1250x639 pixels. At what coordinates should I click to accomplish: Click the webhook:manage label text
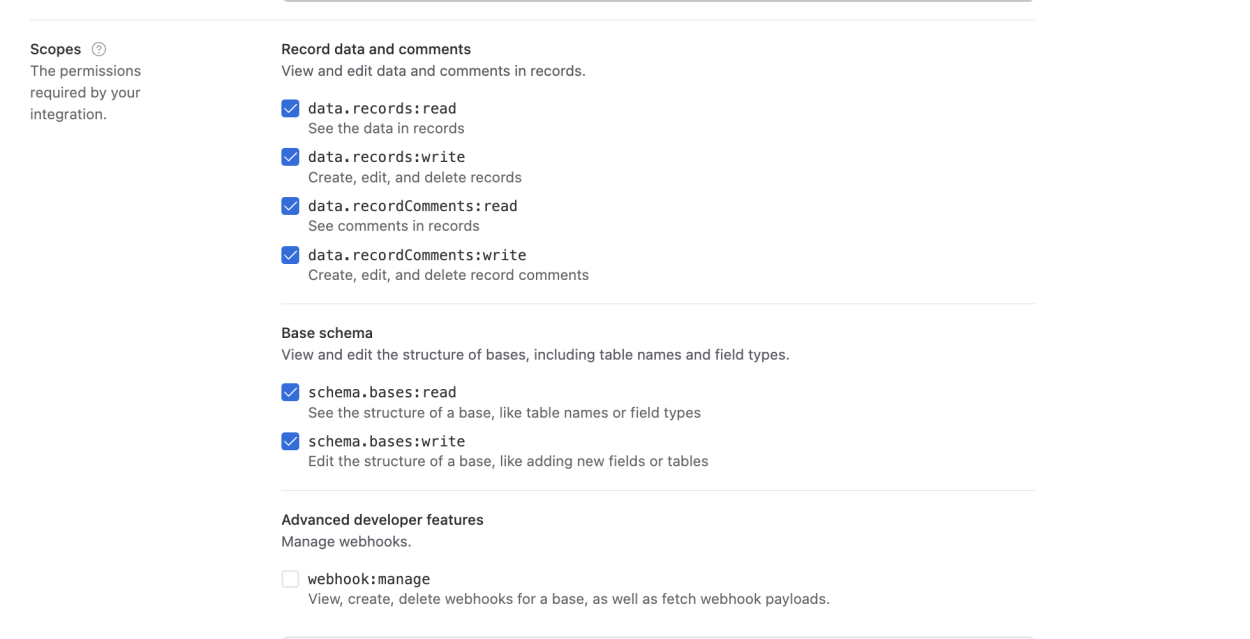tap(369, 579)
